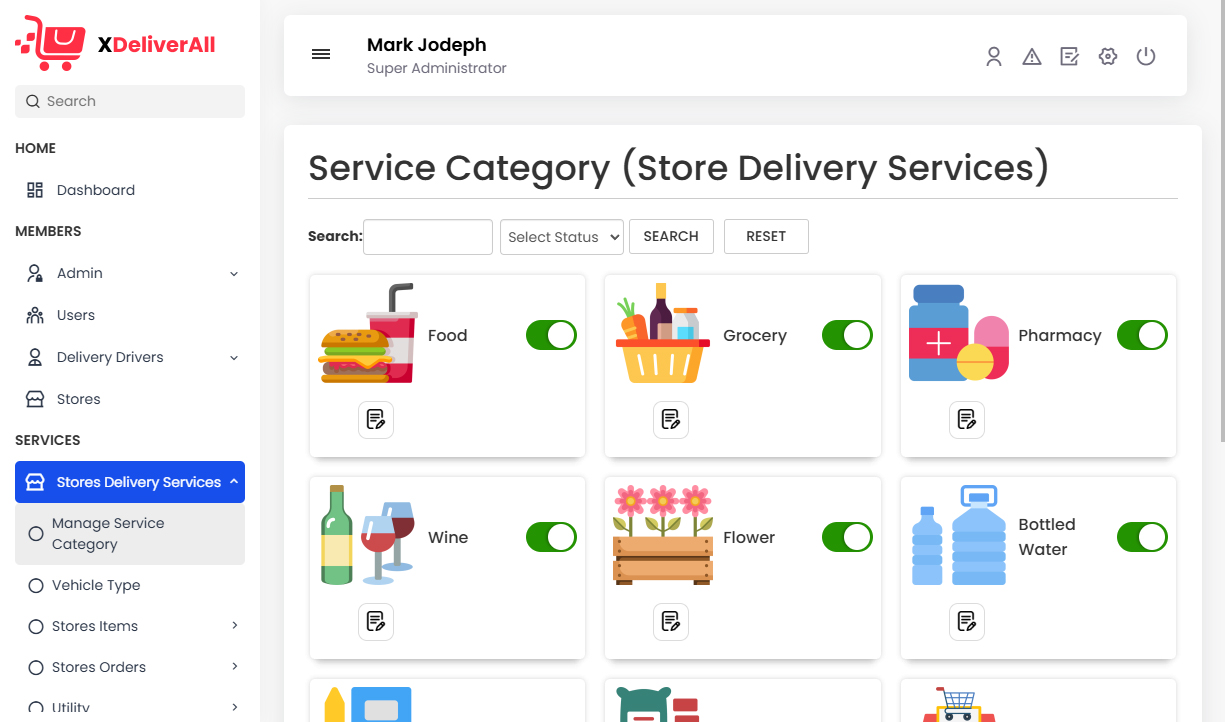Click the Stores Delivery Services shop icon
The height and width of the screenshot is (722, 1225).
(x=35, y=482)
